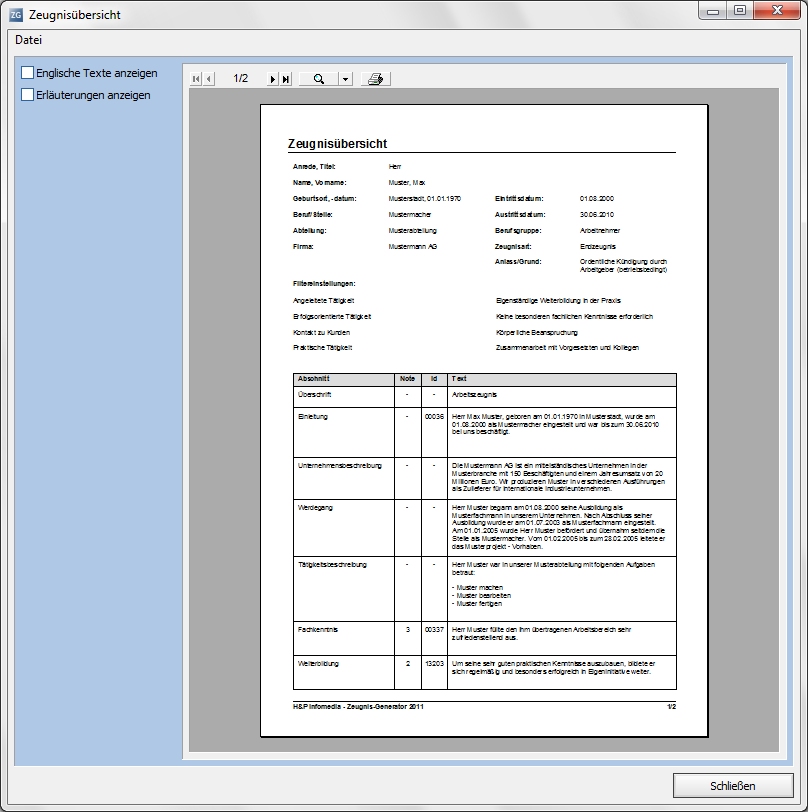Click the 'Tätigkeitsbeschreibung' row label

(x=332, y=564)
